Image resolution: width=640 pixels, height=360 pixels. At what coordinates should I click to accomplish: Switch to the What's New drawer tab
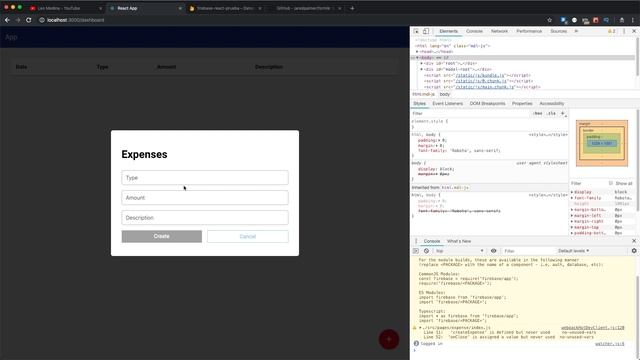pyautogui.click(x=459, y=241)
